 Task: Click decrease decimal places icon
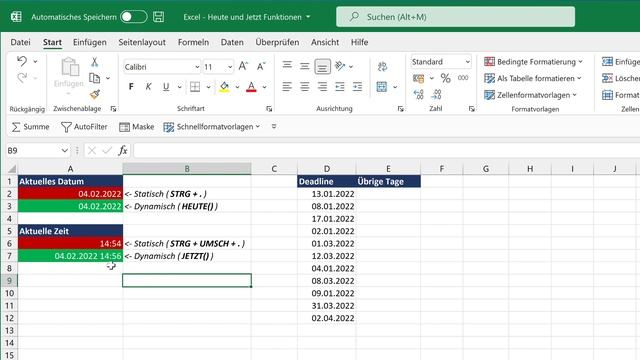436,94
